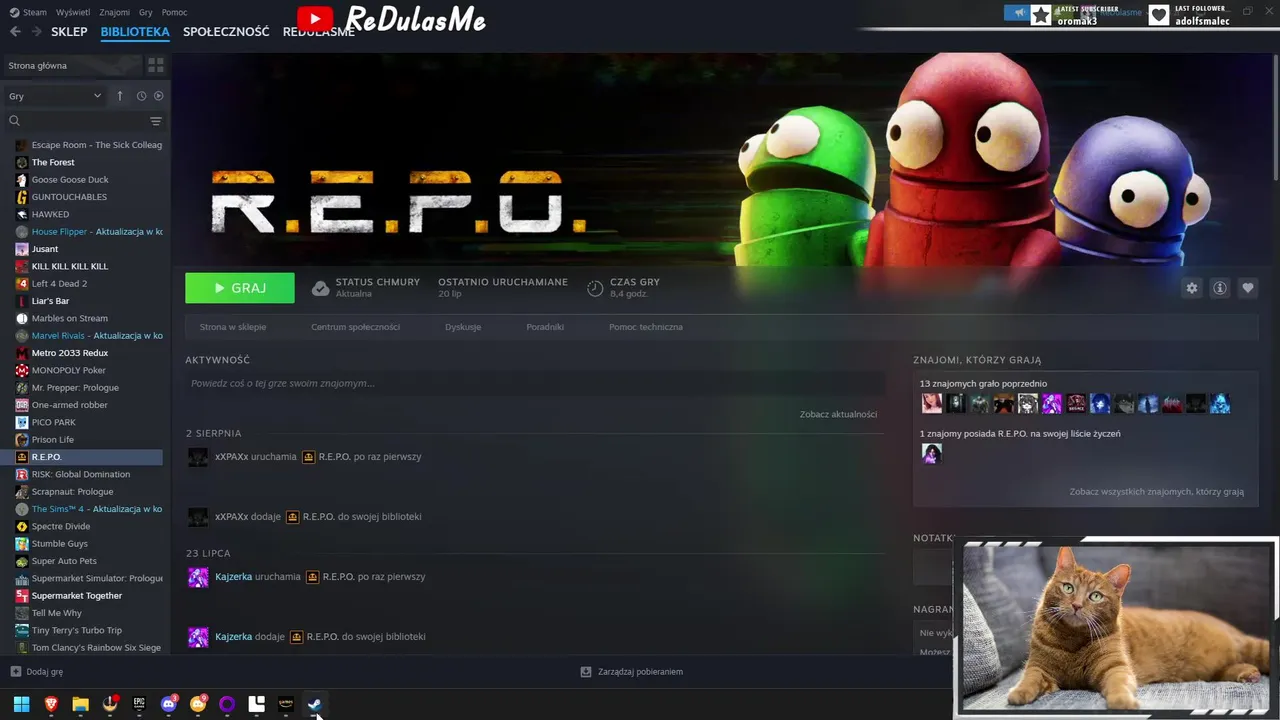This screenshot has height=720, width=1280.
Task: Click the Steam icon in taskbar
Action: pos(315,704)
